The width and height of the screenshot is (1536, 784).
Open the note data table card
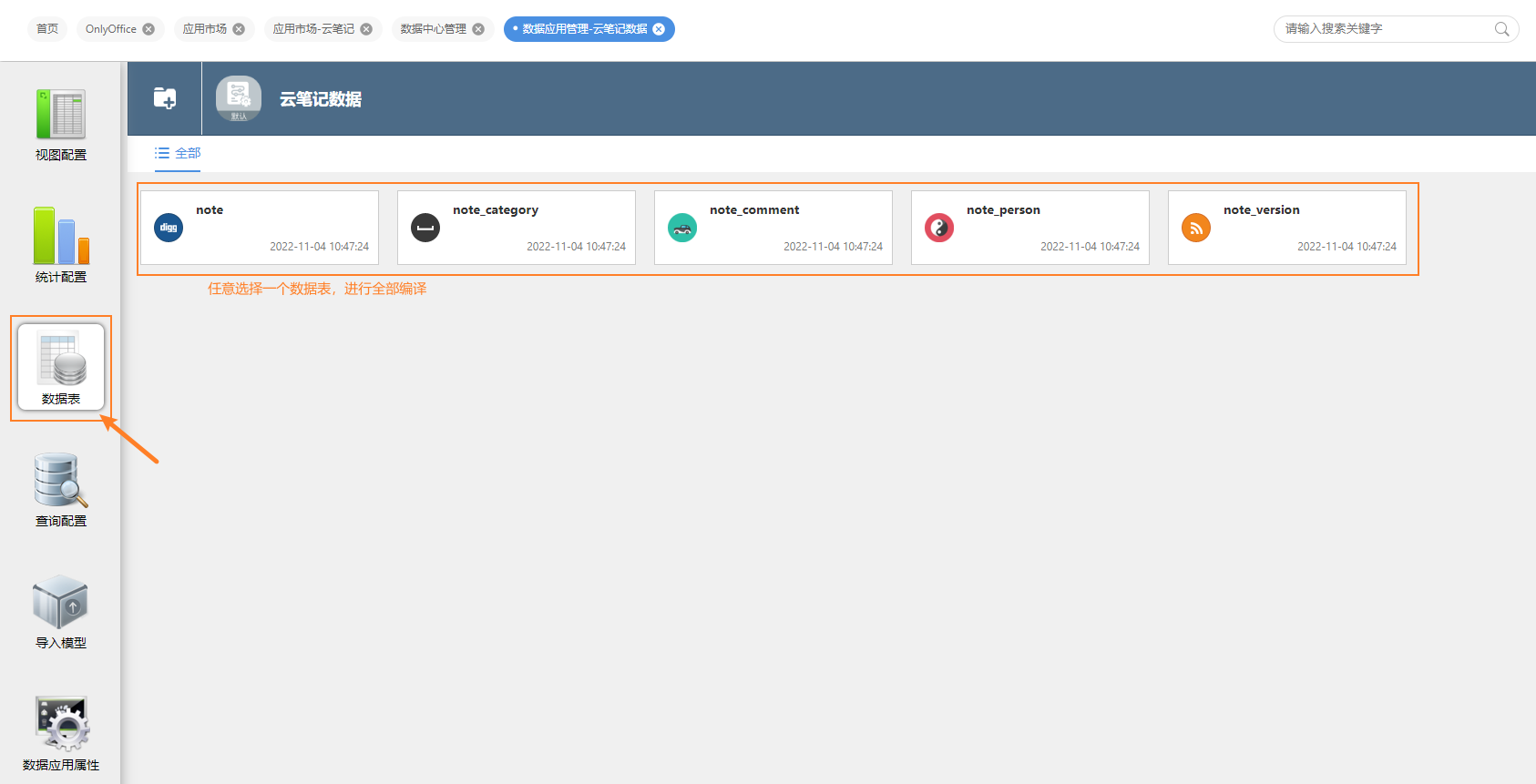tap(260, 228)
